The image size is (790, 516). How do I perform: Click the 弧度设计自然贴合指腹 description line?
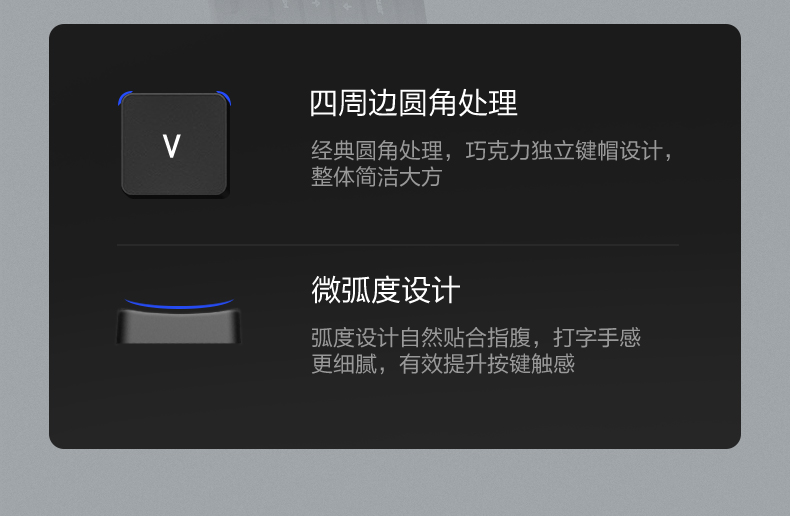[x=476, y=338]
